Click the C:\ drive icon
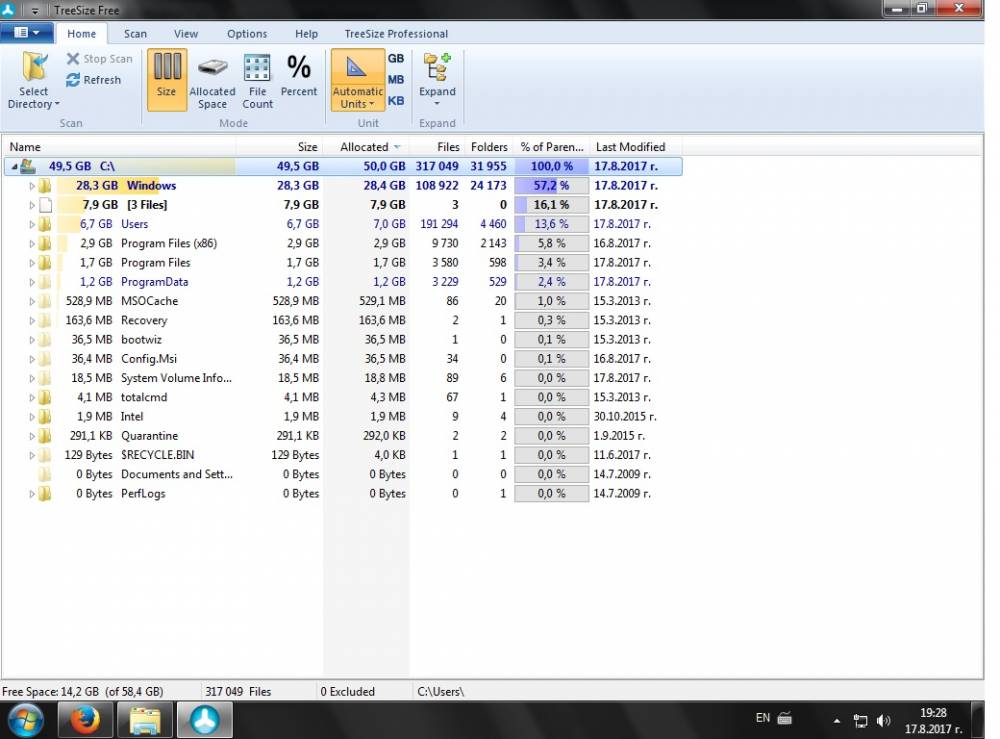The image size is (1000, 739). 27,166
